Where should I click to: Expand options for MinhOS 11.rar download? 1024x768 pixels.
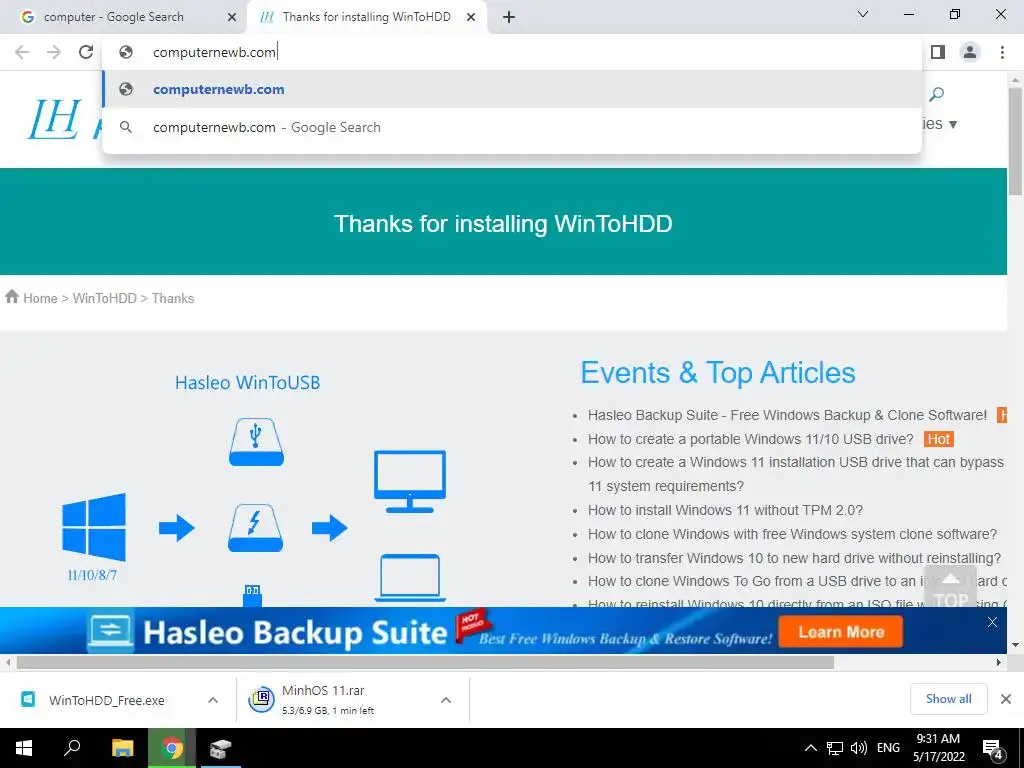coord(446,700)
